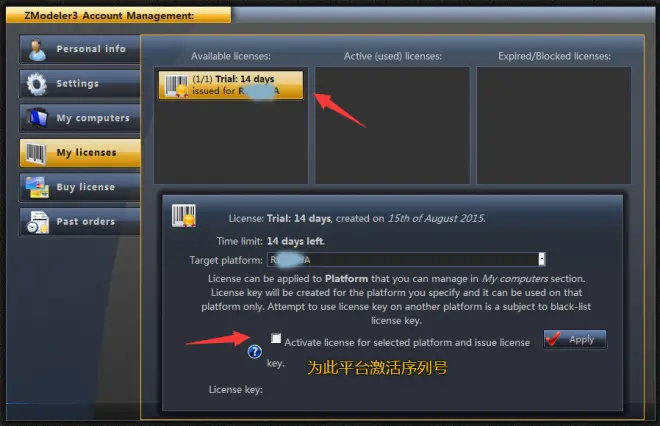Screen dimensions: 660x426
Task: Click the My computers monitor icon
Action: click(37, 118)
